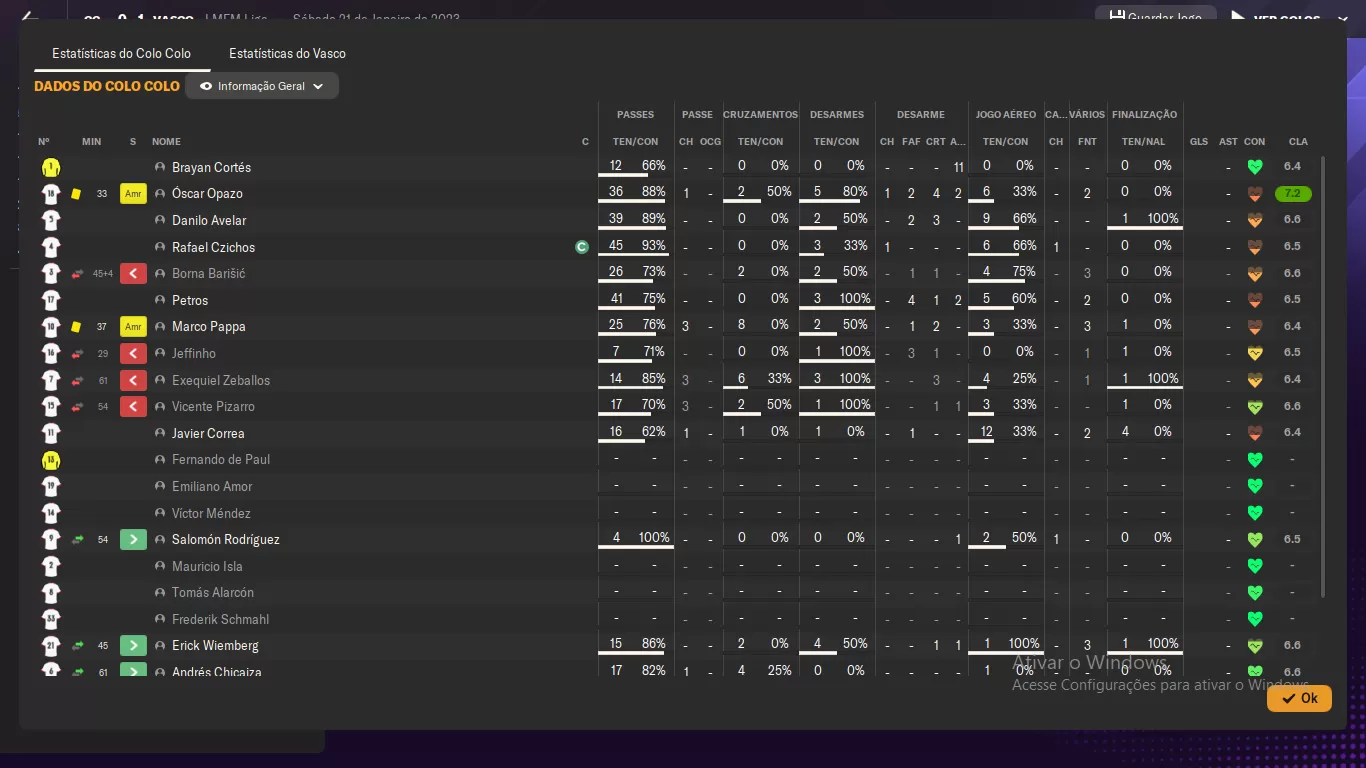Sort by MIN column header

pyautogui.click(x=92, y=142)
